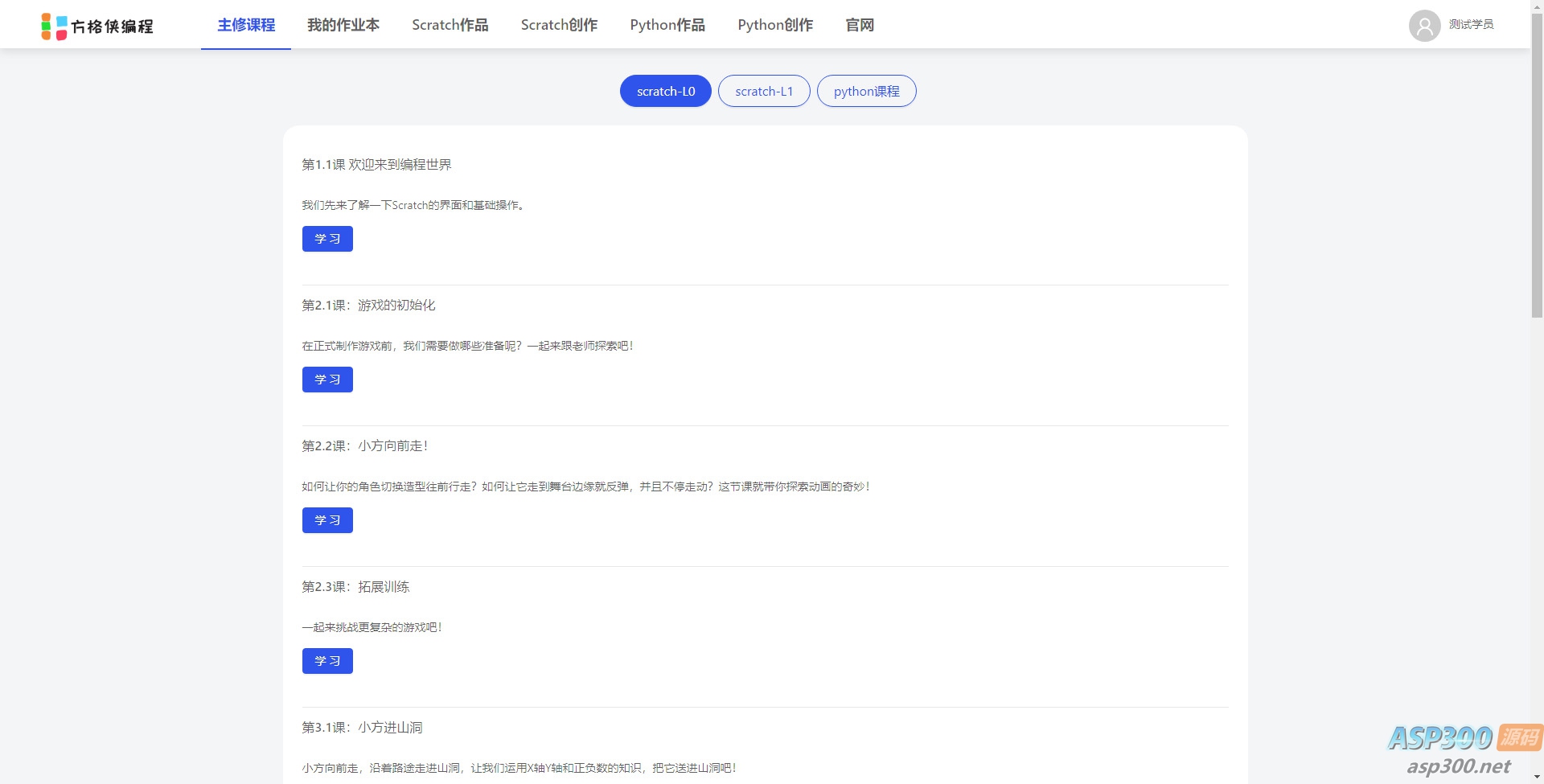Open the Python创作 navigation item
Screen dimensions: 1544x784
click(x=774, y=25)
